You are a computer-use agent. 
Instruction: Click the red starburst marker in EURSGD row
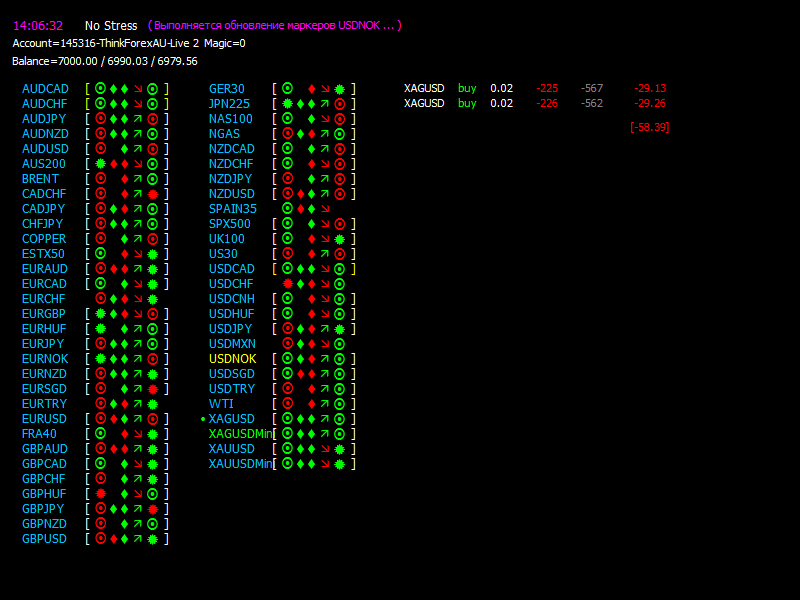click(x=153, y=389)
